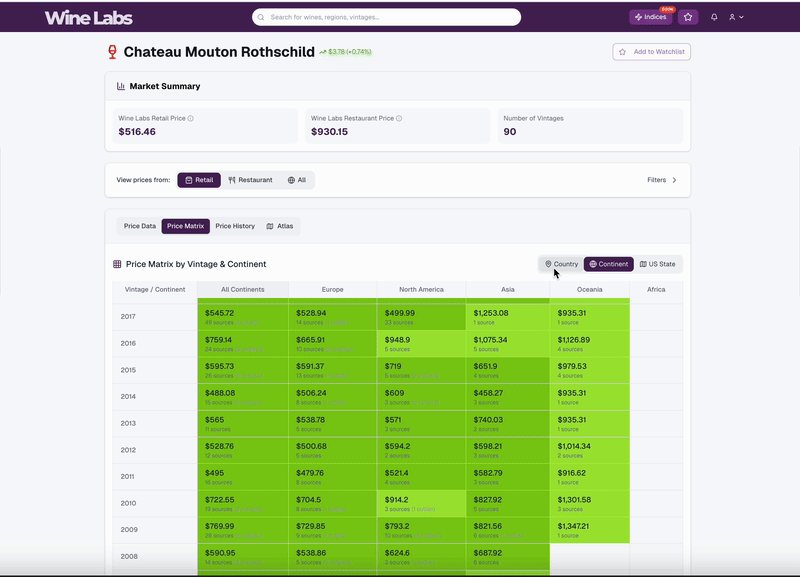Click the 2016 vintage row label
This screenshot has height=577, width=800.
pyautogui.click(x=128, y=343)
